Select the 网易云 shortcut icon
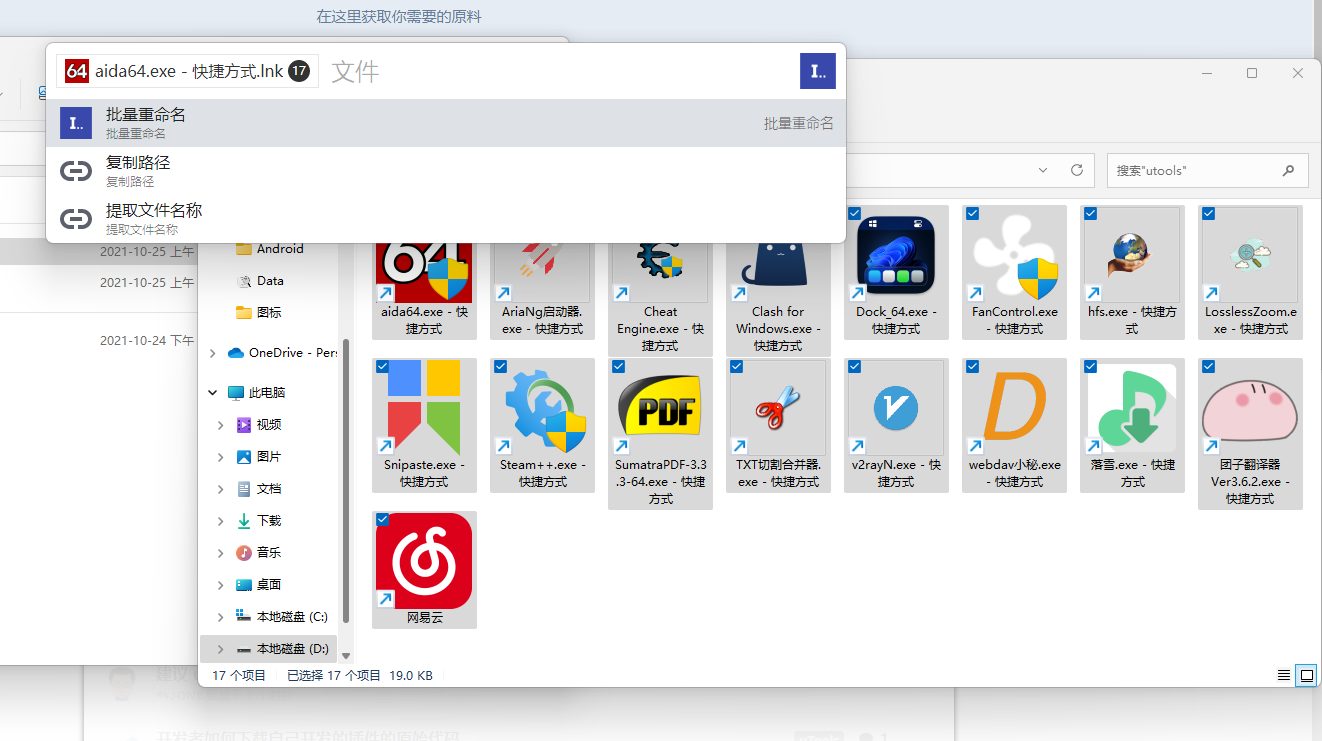Viewport: 1322px width, 741px height. [x=424, y=561]
